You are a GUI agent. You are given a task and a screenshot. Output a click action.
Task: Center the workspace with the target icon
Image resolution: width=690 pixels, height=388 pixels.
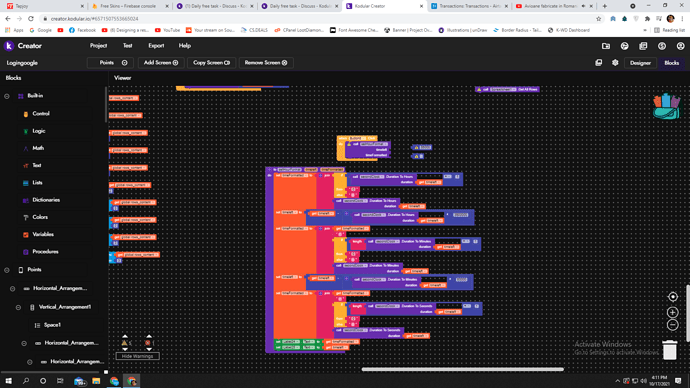(672, 297)
